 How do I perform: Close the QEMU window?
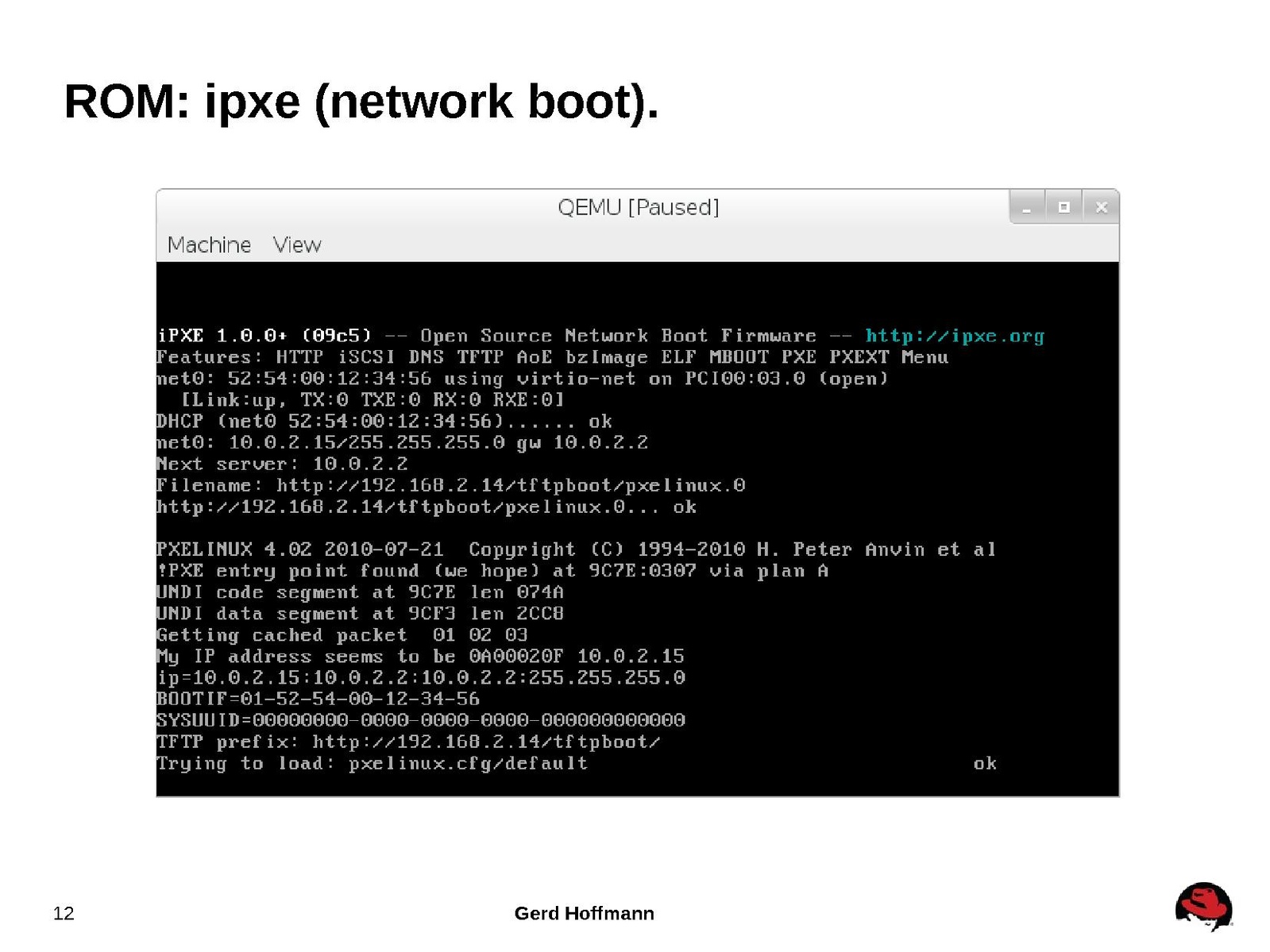pos(1101,207)
